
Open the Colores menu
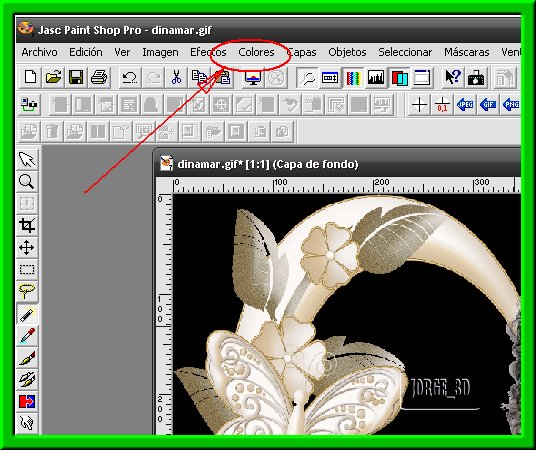[256, 52]
